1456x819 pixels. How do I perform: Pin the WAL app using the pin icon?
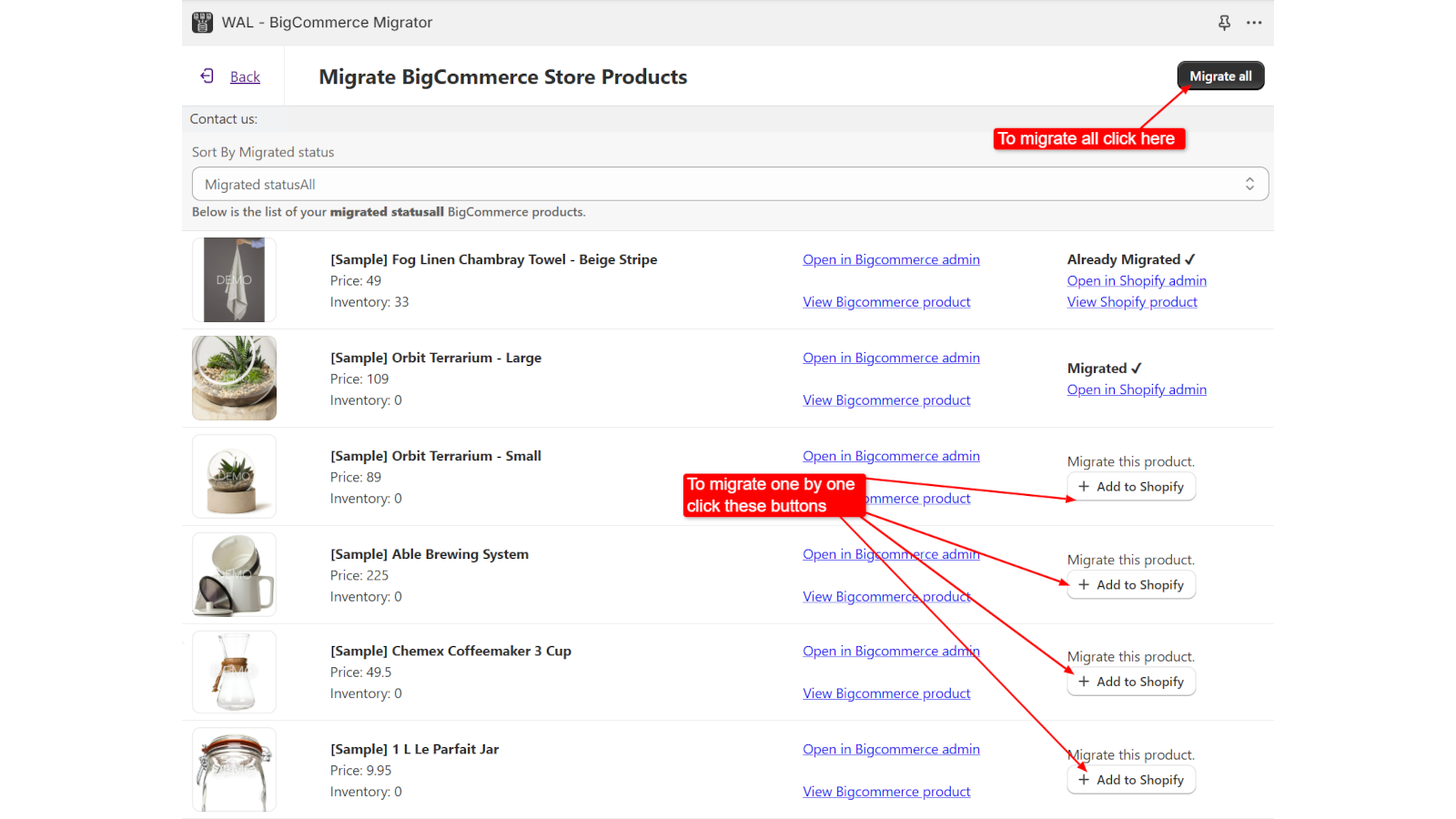click(1224, 22)
